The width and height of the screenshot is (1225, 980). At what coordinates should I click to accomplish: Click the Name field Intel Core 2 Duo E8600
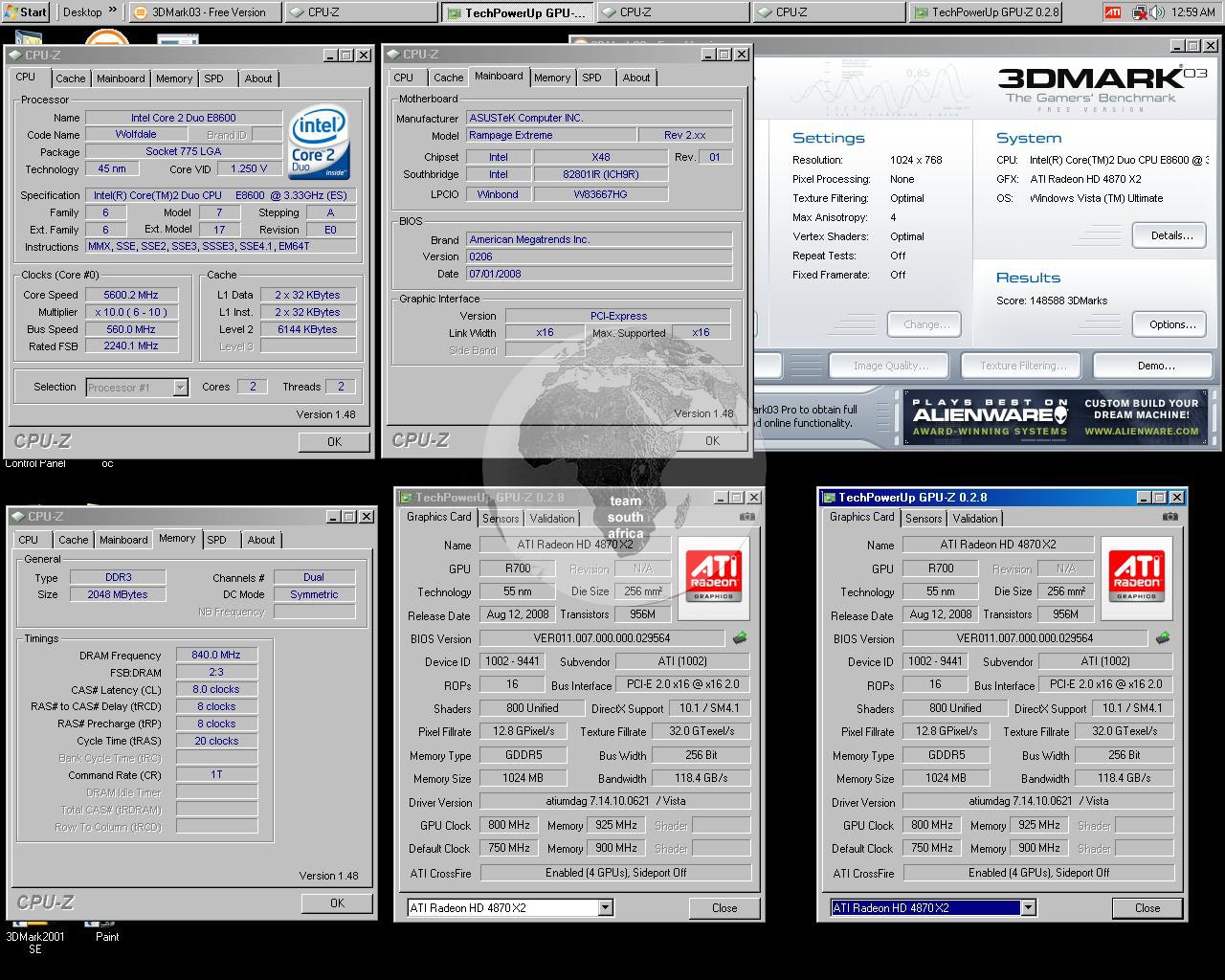tap(183, 118)
